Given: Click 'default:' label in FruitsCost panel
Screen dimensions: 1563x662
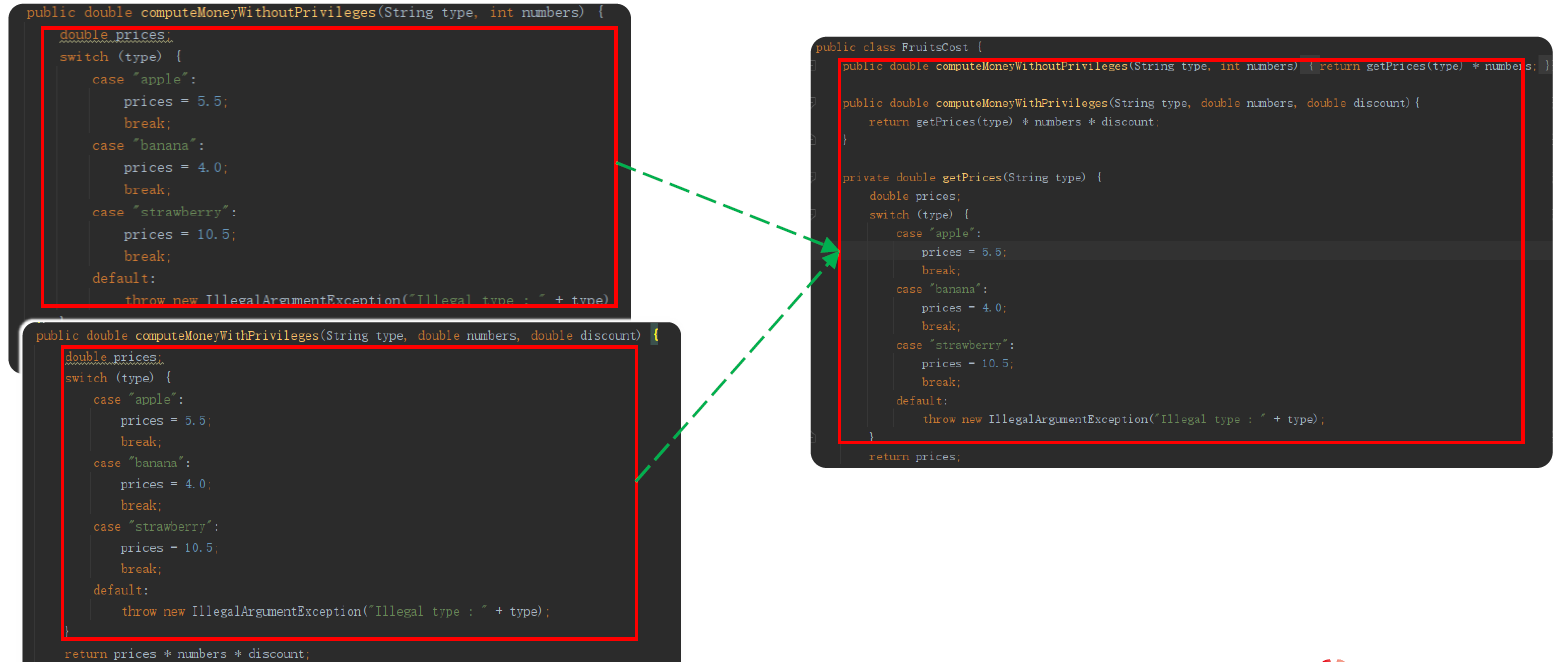Looking at the screenshot, I should 921,401.
